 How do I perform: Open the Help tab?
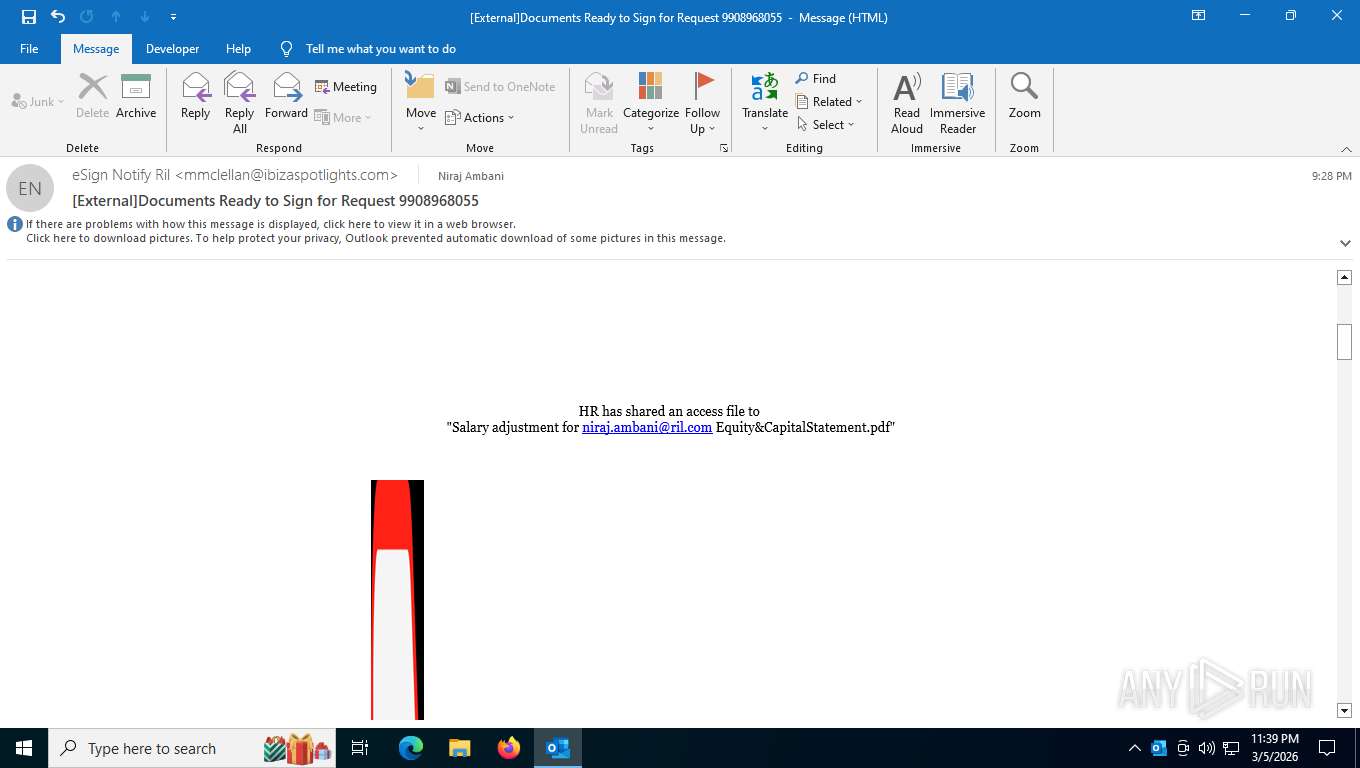click(x=238, y=49)
